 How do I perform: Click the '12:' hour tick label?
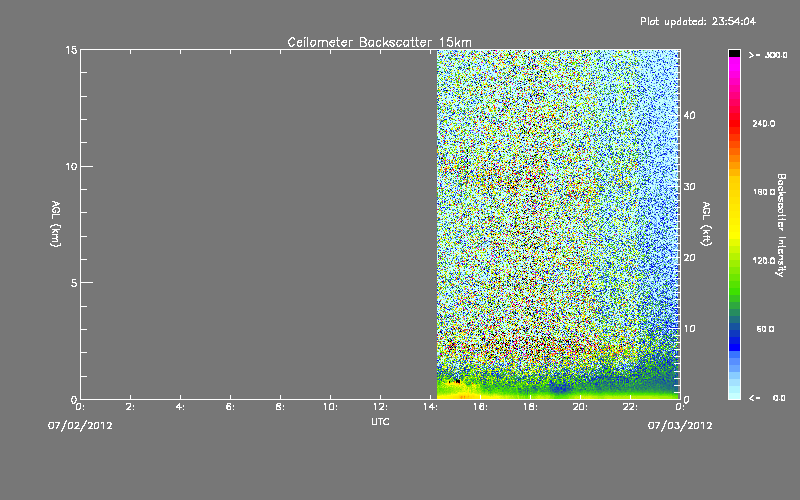(x=380, y=407)
